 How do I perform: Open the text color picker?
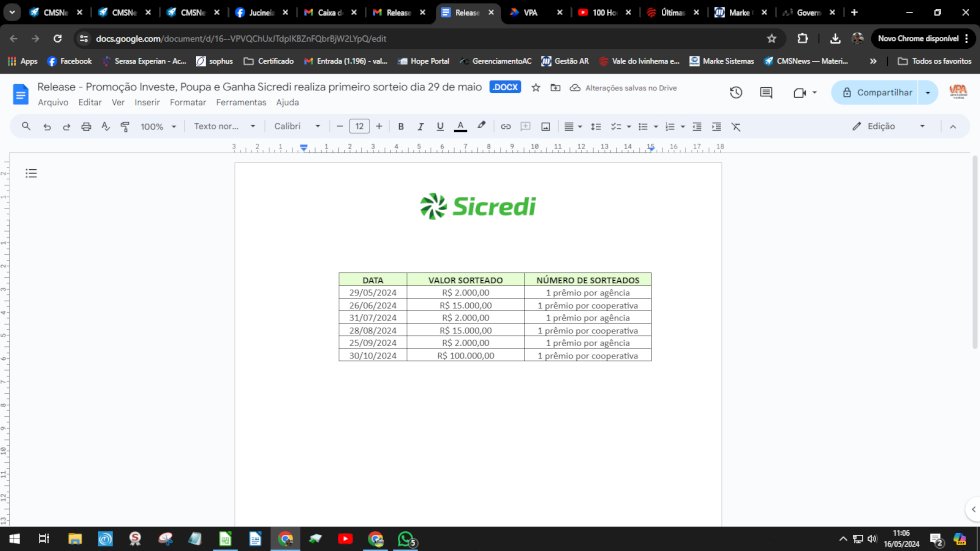click(460, 127)
